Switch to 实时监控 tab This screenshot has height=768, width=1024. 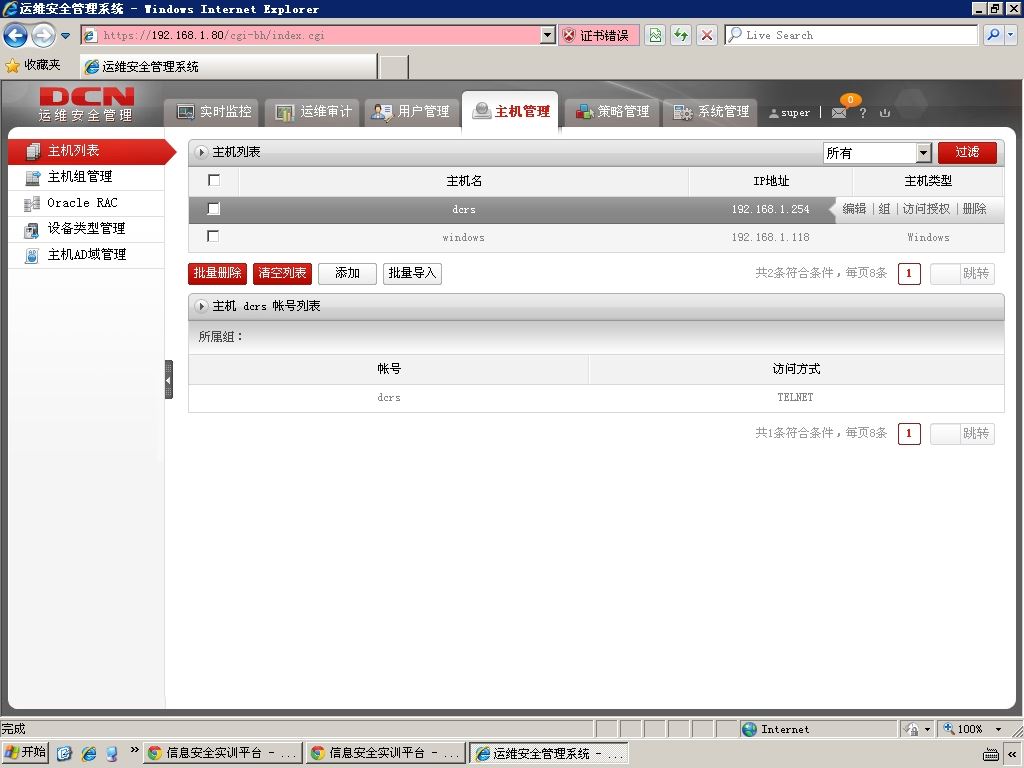tap(214, 112)
